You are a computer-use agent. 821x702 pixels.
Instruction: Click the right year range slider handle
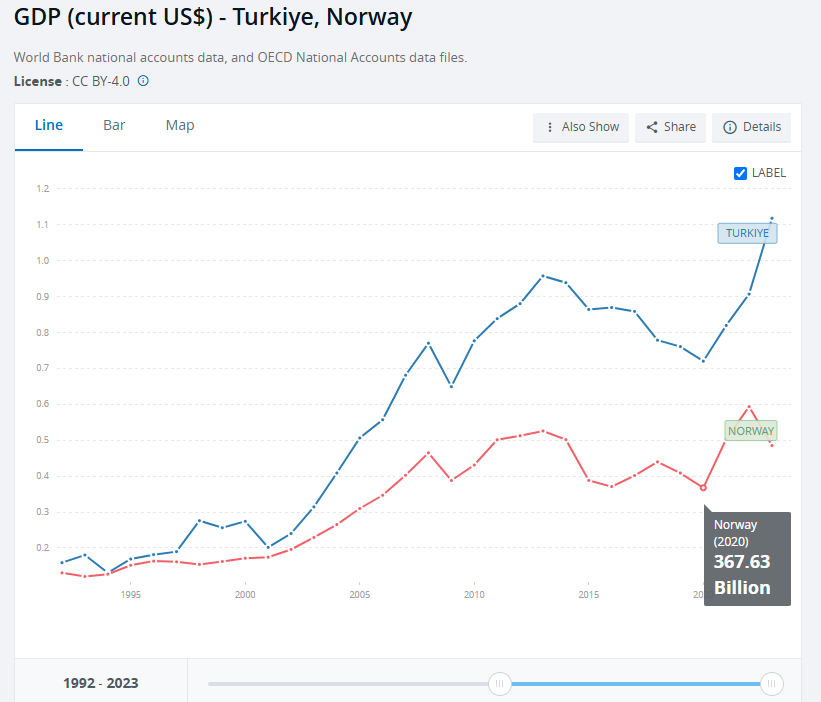(x=771, y=683)
